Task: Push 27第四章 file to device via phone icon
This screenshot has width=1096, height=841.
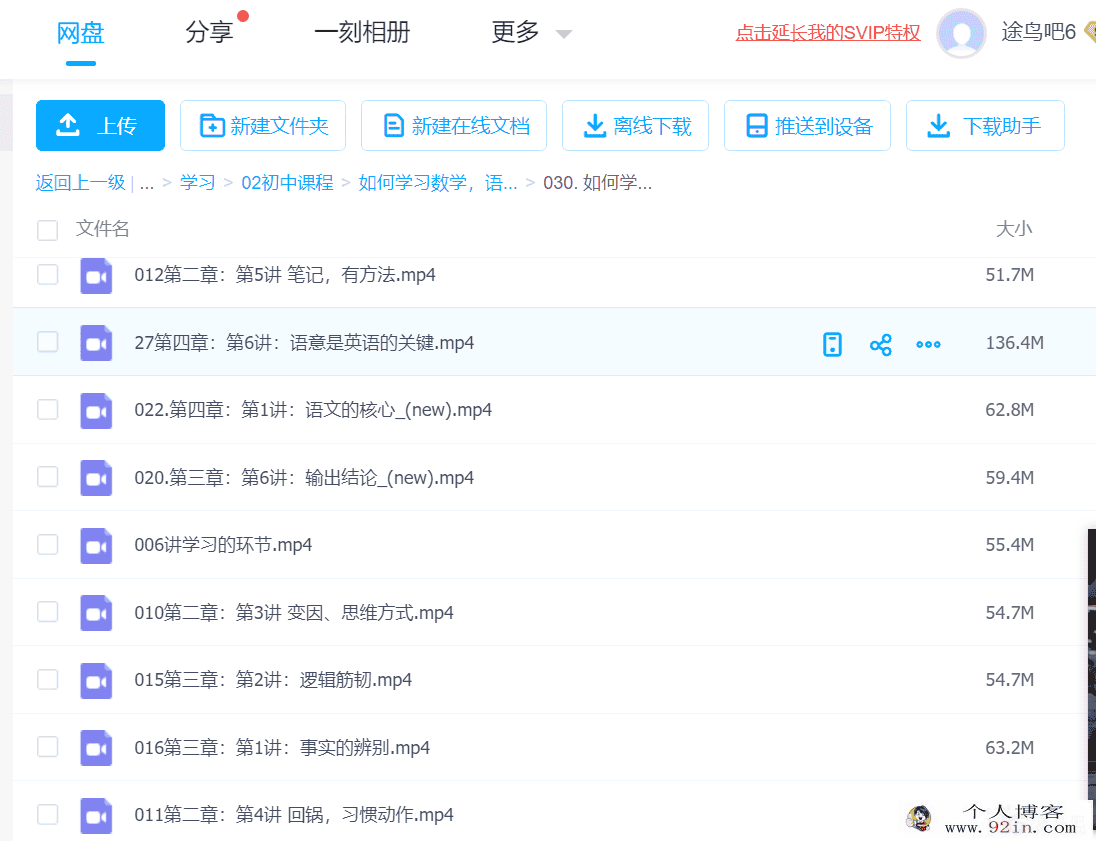Action: (x=832, y=344)
